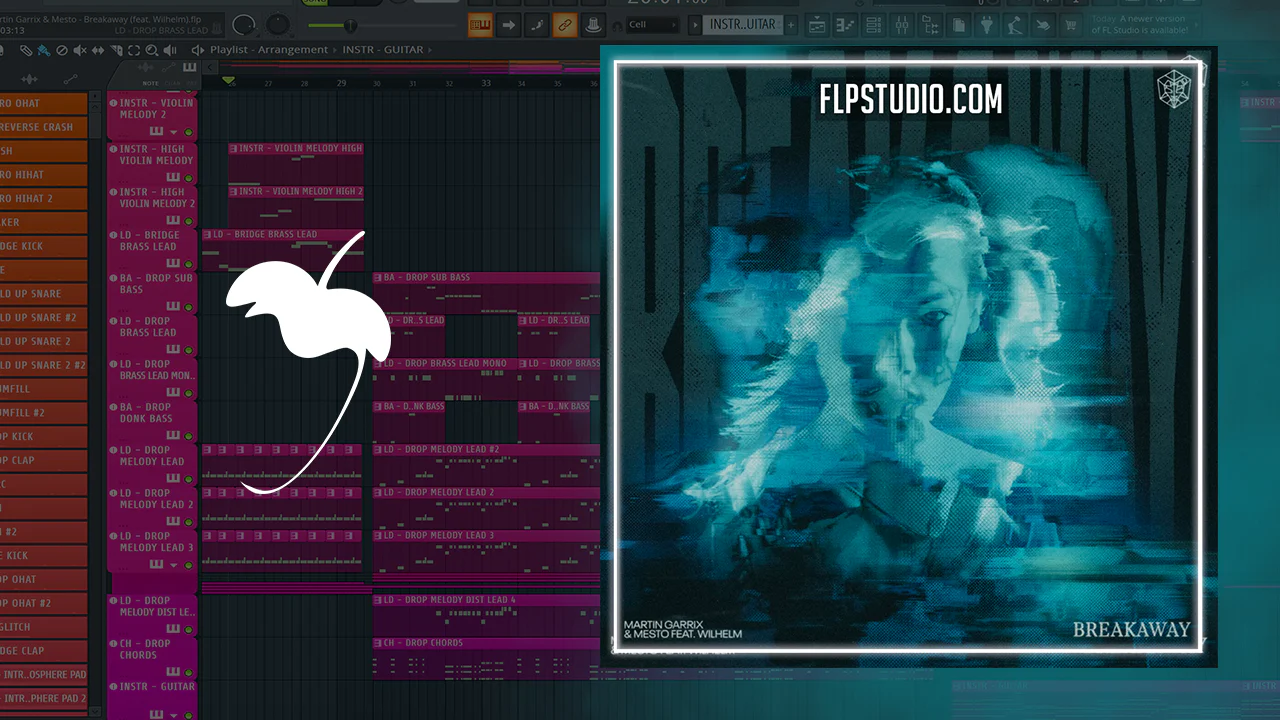Open menu of BA - DROP SUB BASS clip
Viewport: 1280px width, 720px height.
(378, 278)
